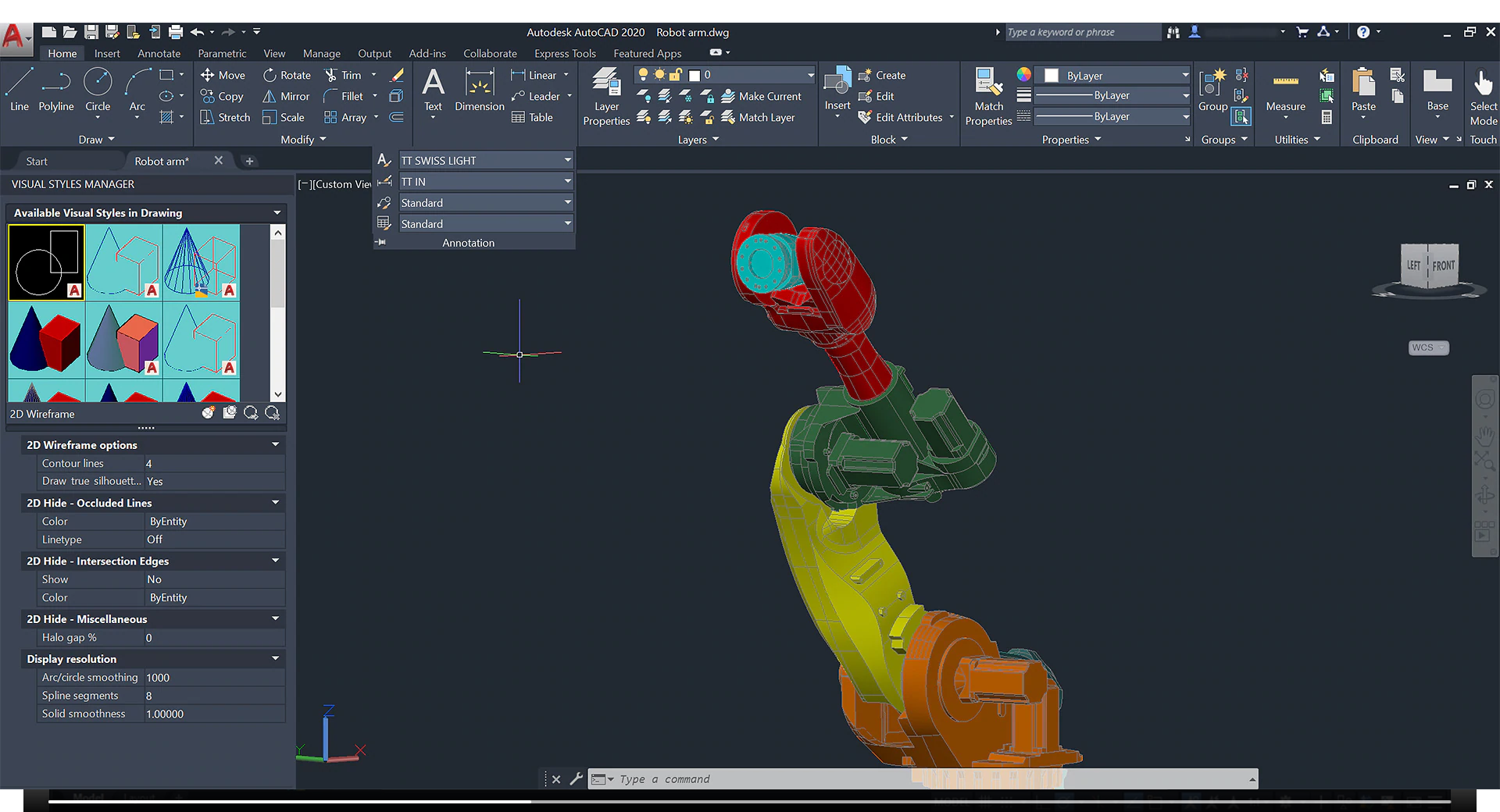Screen dimensions: 1500x812
Task: Collapse Display resolution section
Action: click(275, 658)
